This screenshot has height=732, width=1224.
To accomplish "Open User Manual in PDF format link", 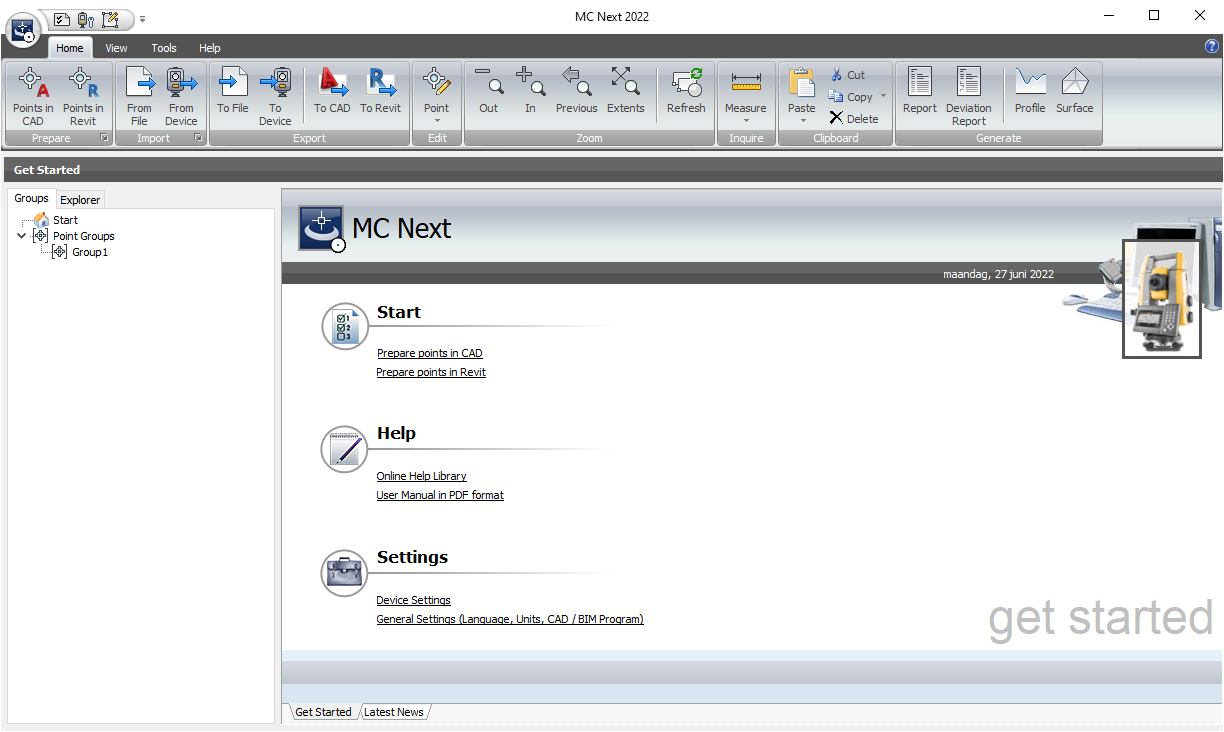I will coord(440,495).
